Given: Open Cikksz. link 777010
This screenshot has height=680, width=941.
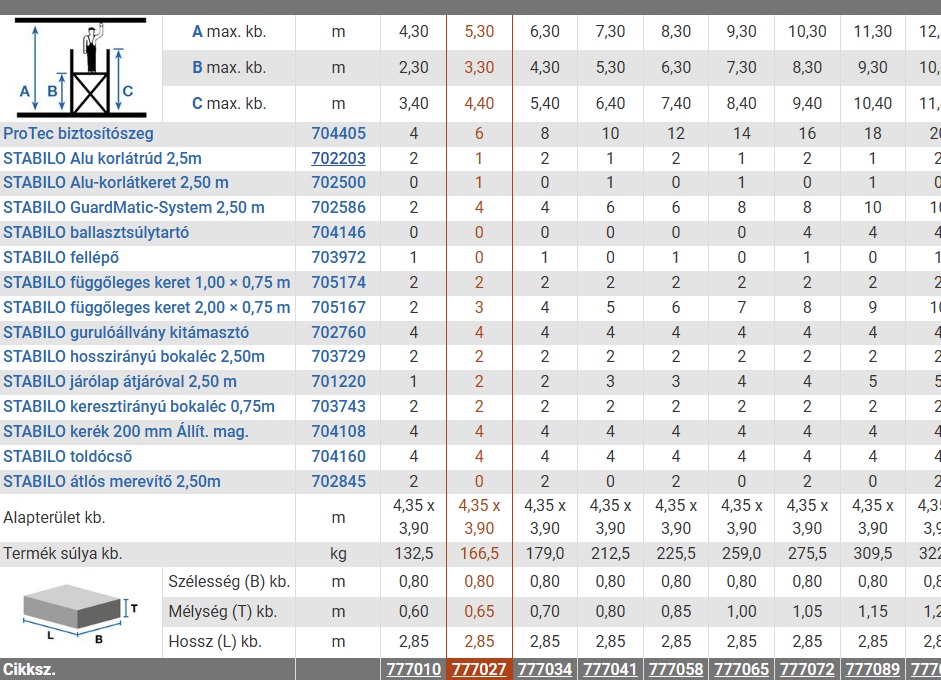Looking at the screenshot, I should [x=413, y=669].
